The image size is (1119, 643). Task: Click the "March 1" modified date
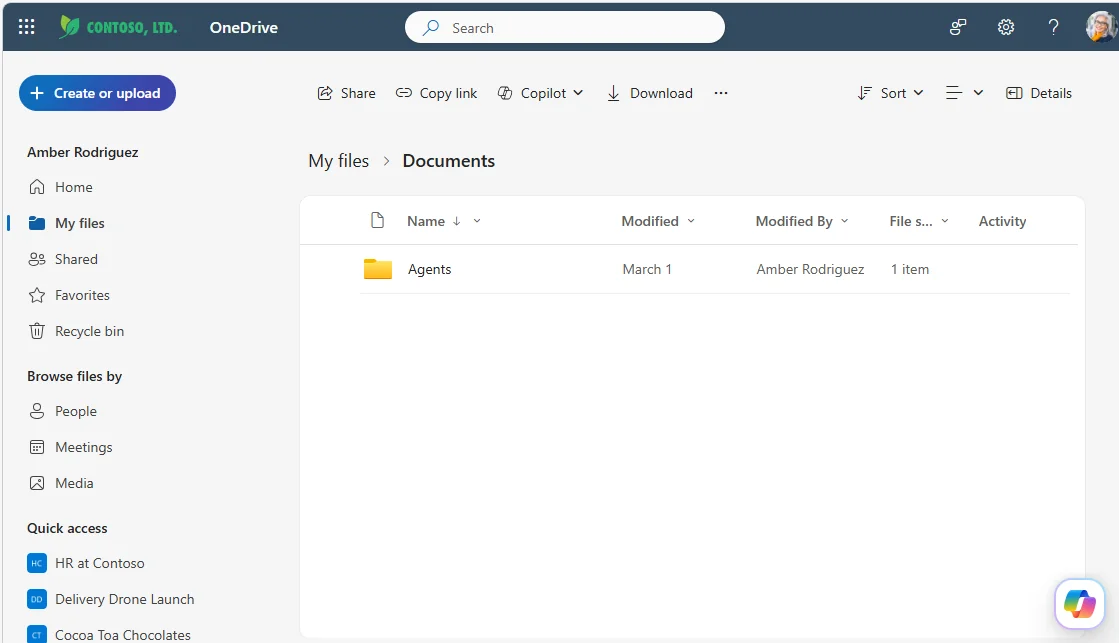(647, 269)
